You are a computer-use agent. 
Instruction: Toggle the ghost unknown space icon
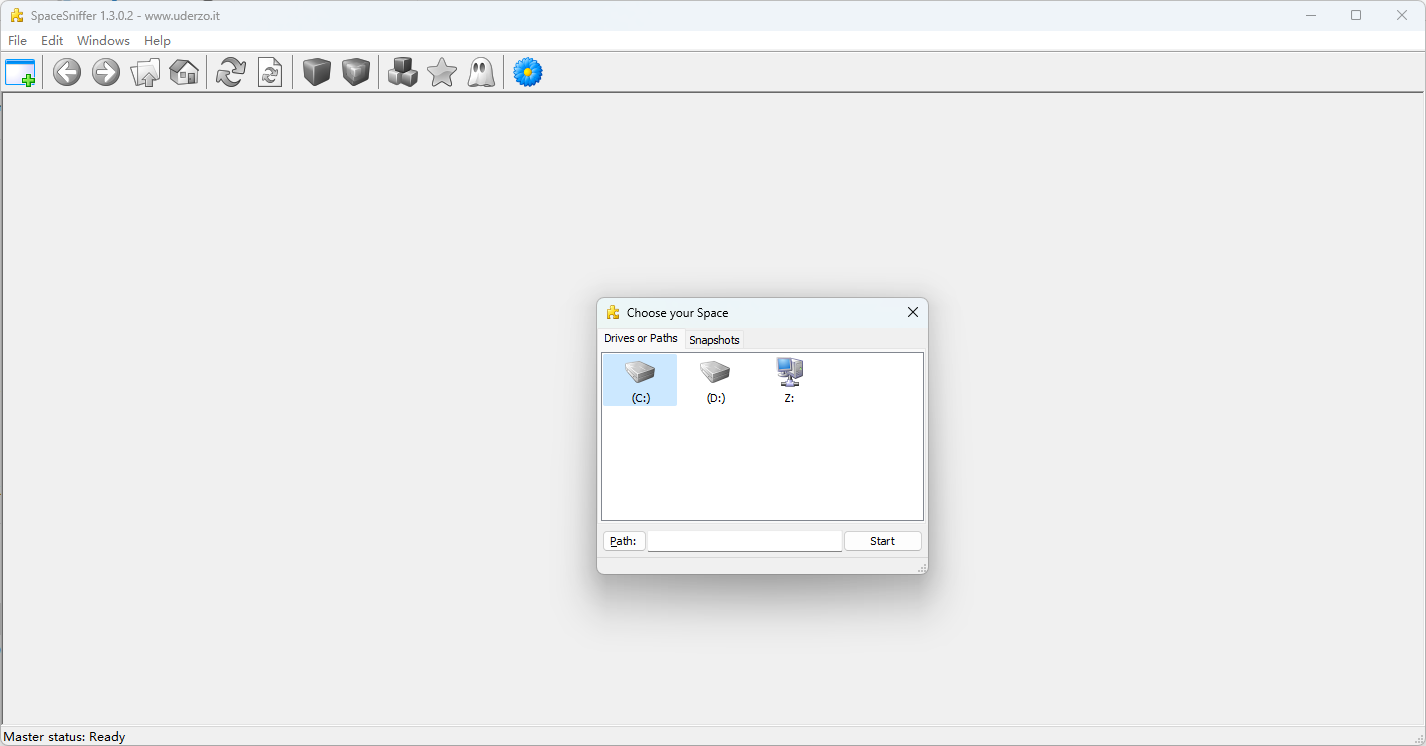(481, 73)
